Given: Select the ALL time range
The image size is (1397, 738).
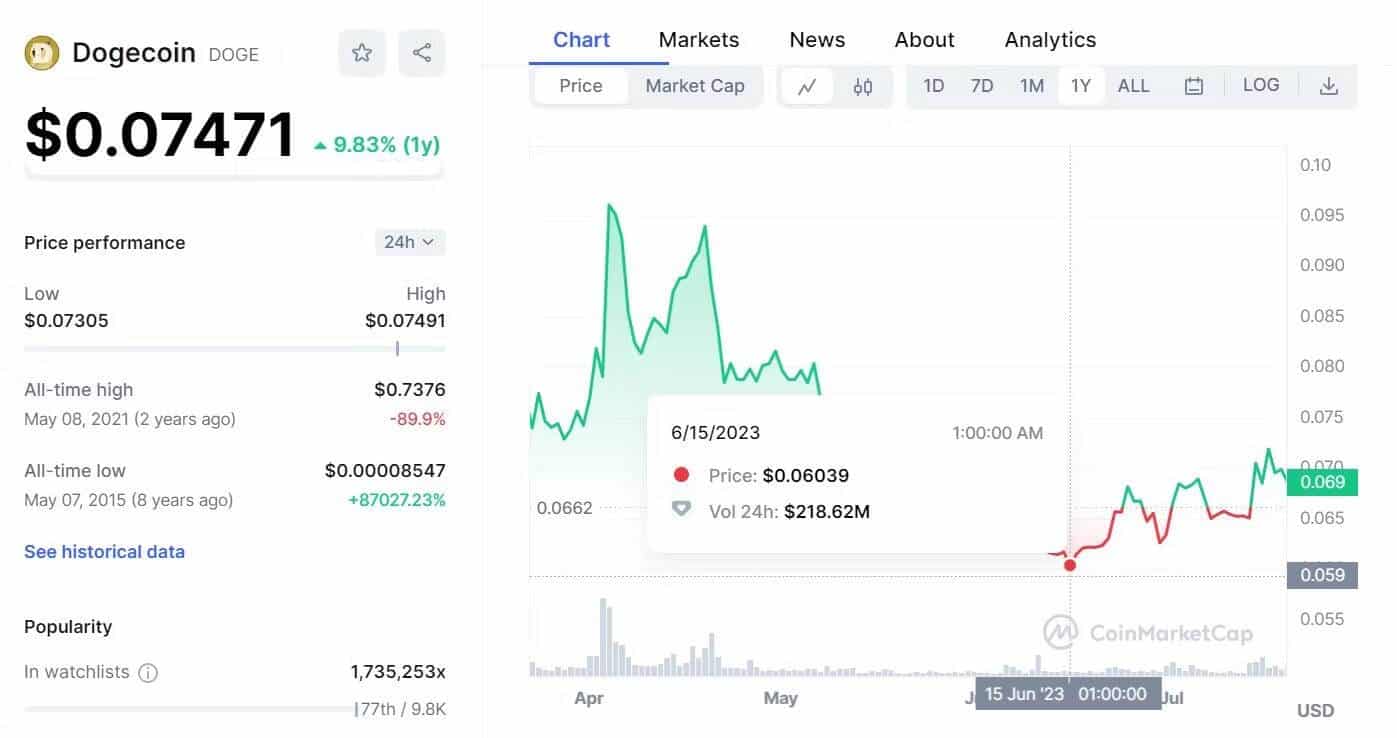Looking at the screenshot, I should click(1133, 86).
